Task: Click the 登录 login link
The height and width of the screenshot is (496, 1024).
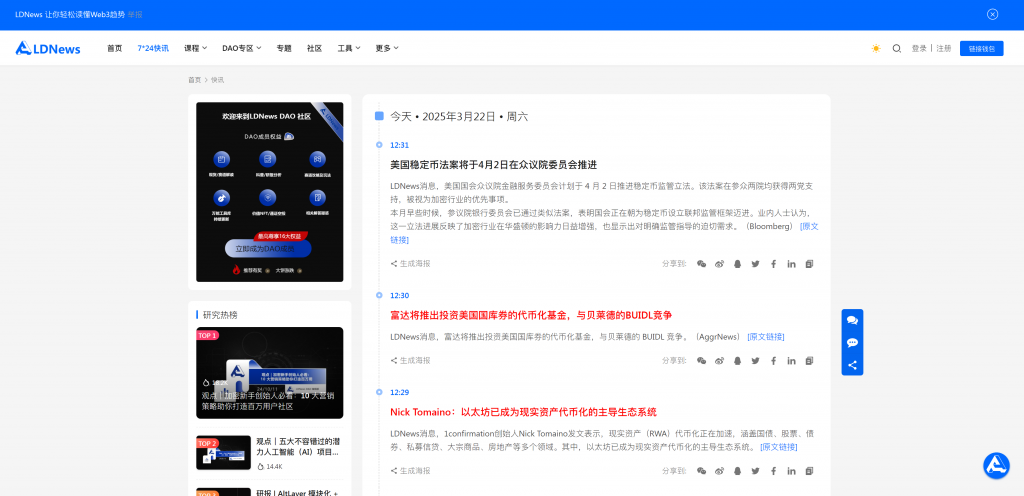Action: (x=919, y=48)
